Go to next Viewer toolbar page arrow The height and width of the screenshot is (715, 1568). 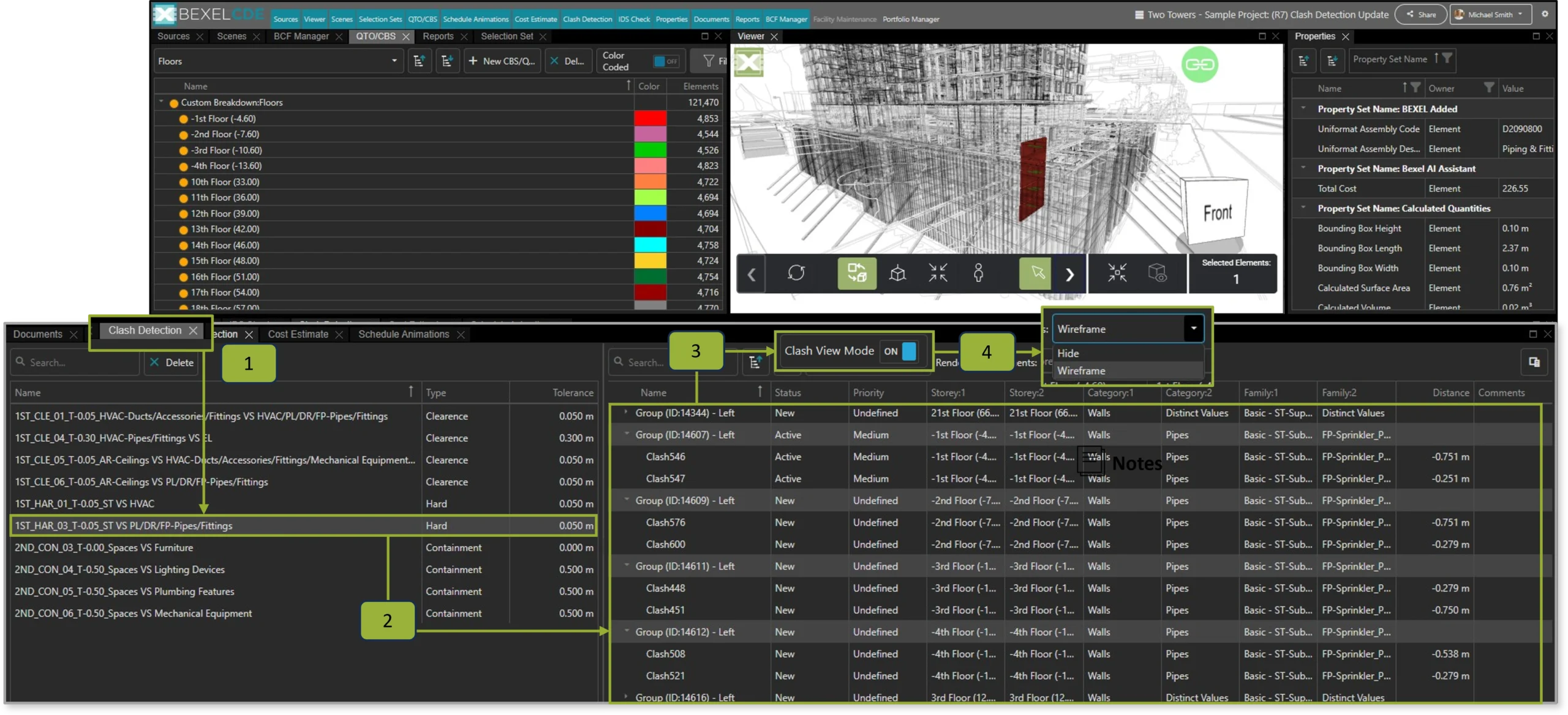pyautogui.click(x=1069, y=274)
